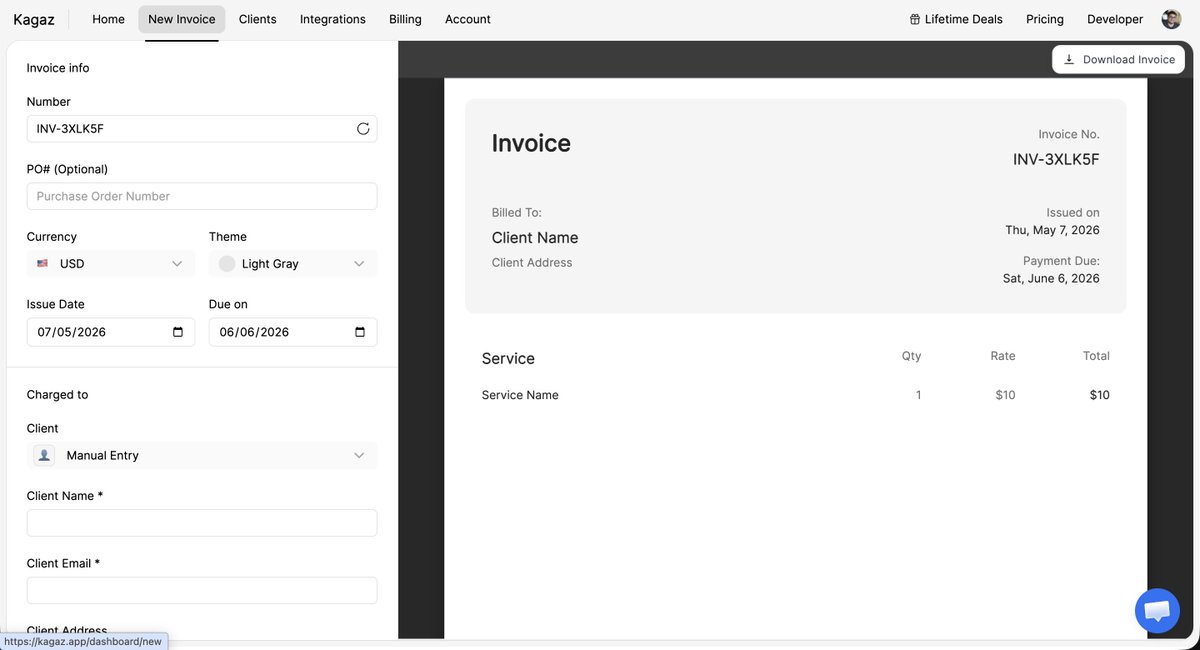Click the Invoice No. label in preview

click(x=1069, y=134)
